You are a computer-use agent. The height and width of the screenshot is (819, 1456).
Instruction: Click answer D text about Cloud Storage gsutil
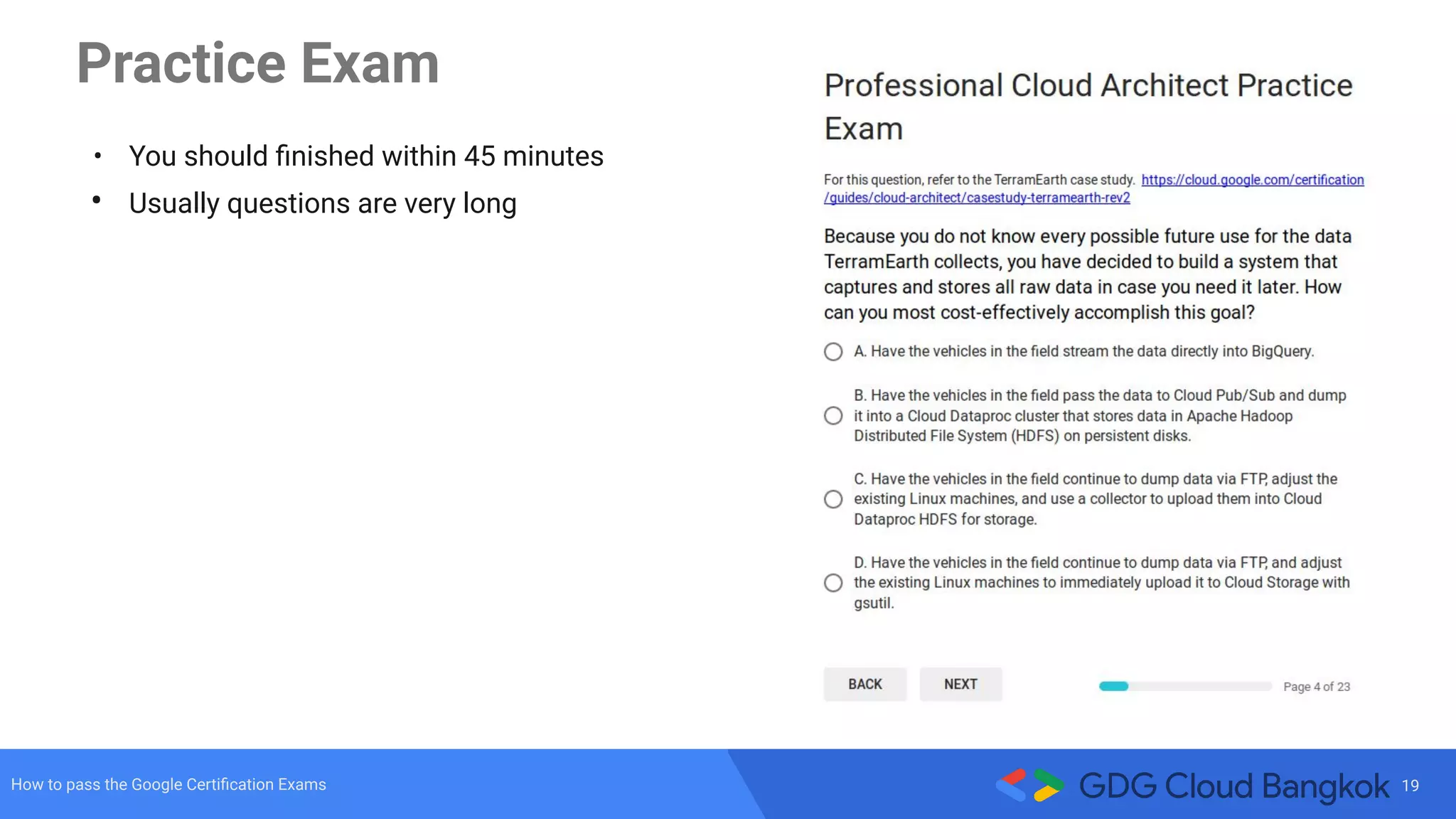click(x=1102, y=583)
